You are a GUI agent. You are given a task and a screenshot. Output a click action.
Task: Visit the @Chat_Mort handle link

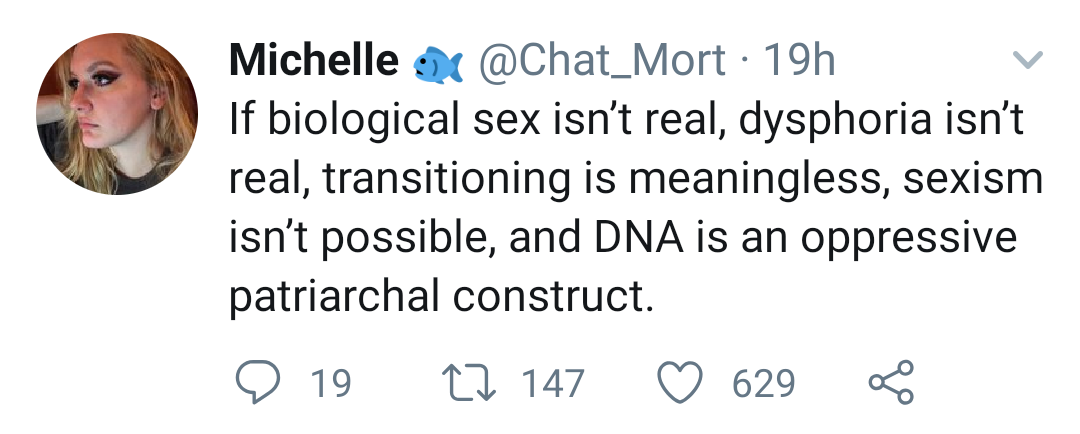pos(603,62)
